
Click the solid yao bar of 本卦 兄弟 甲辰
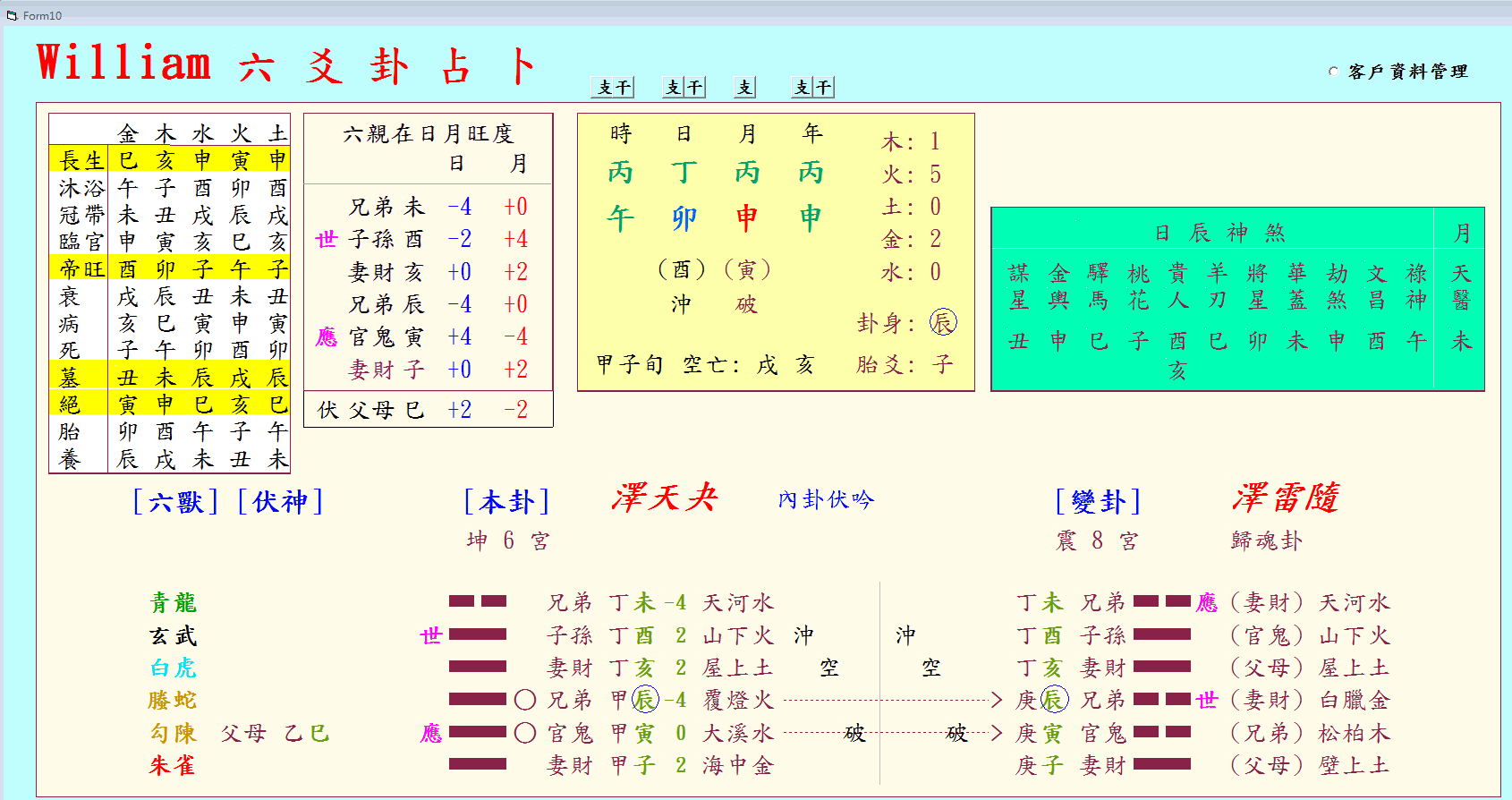point(478,699)
